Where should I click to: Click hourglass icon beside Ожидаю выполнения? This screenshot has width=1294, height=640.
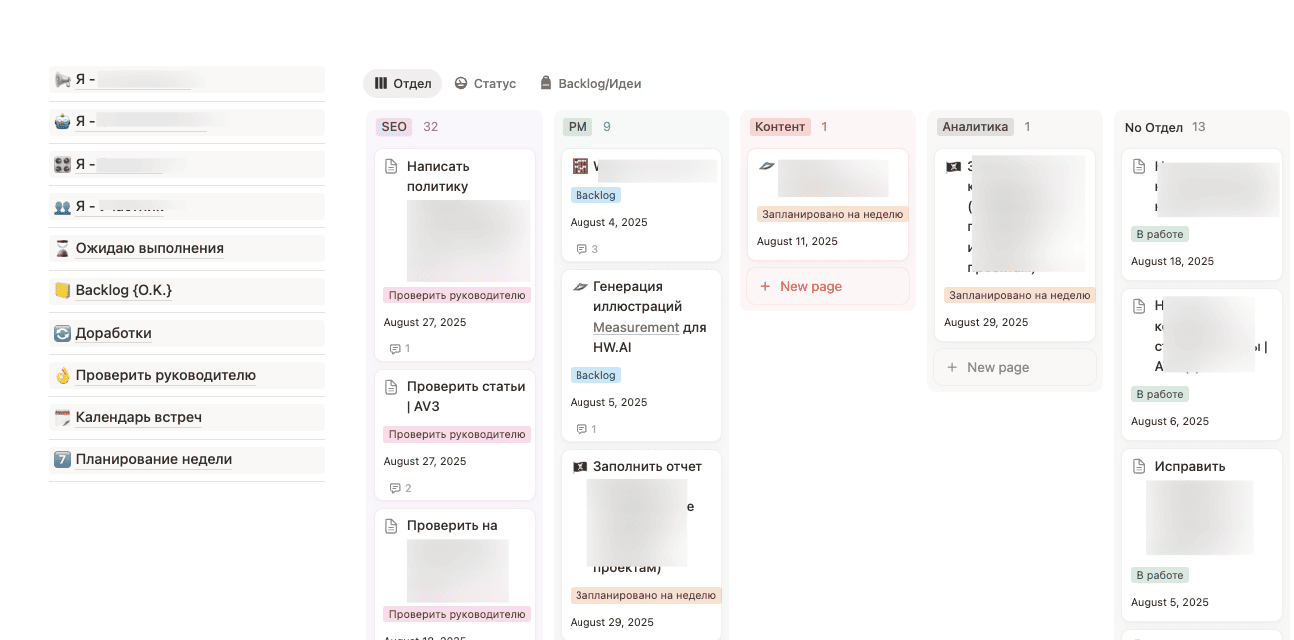(62, 248)
